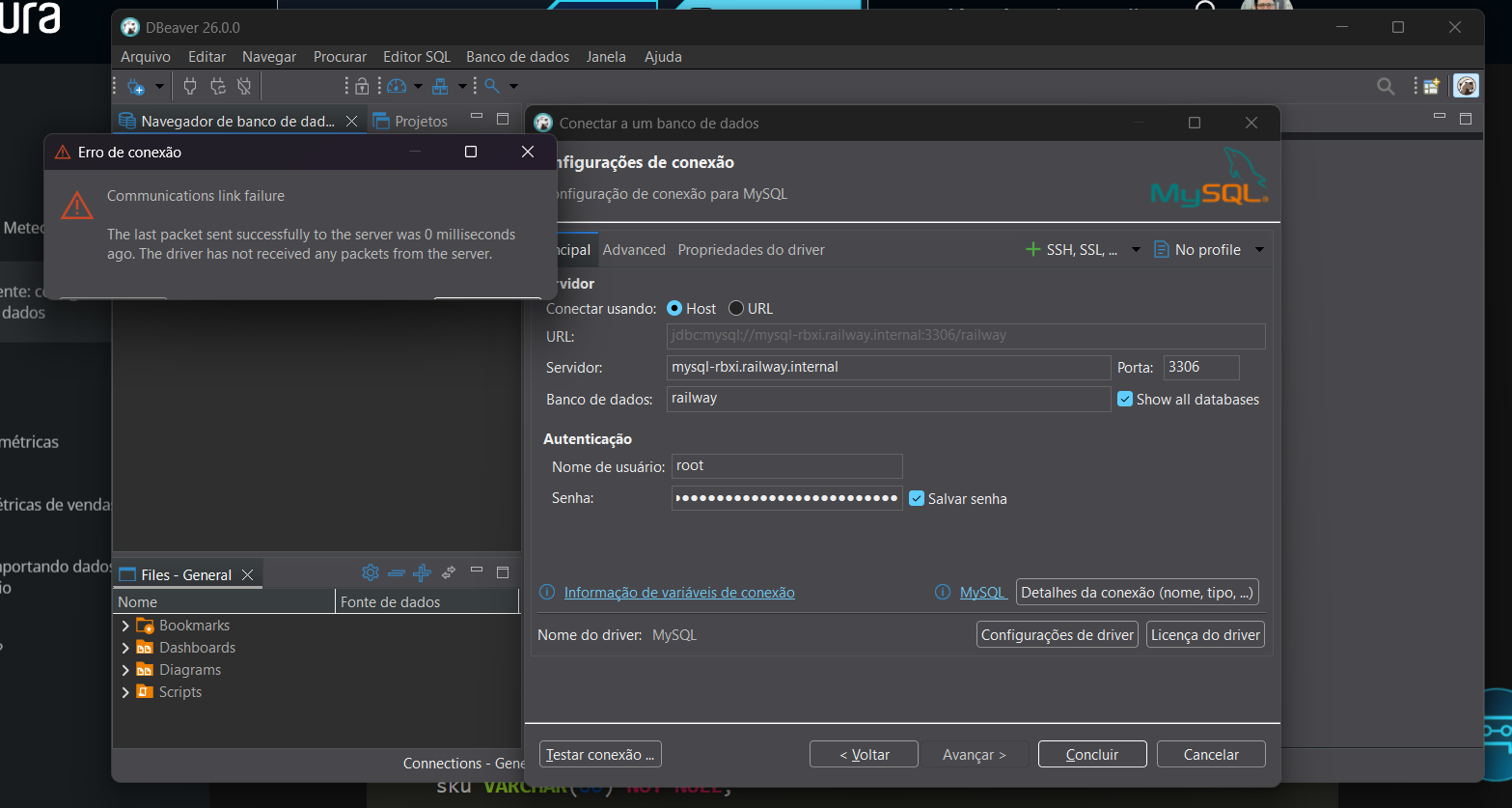Open the Procurar menu
The image size is (1512, 808).
click(341, 57)
